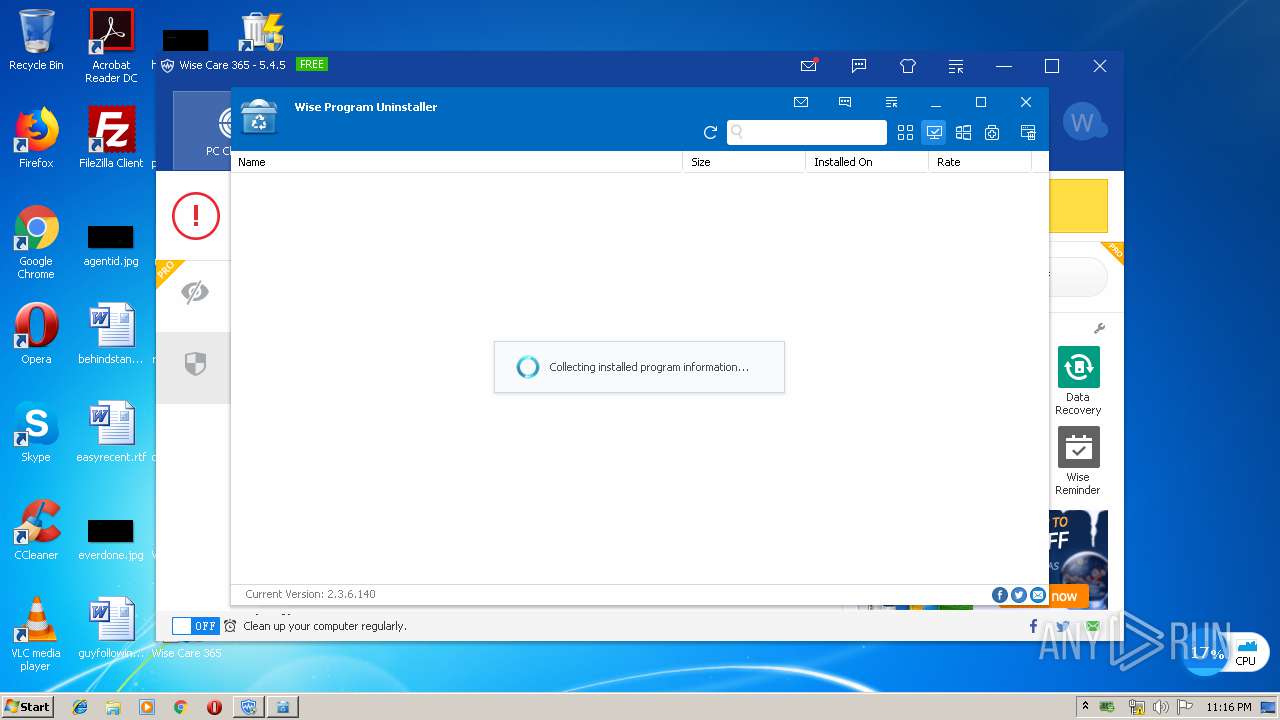This screenshot has height=720, width=1280.
Task: Click the taskbar clock 11:16 PM
Action: pyautogui.click(x=1228, y=707)
